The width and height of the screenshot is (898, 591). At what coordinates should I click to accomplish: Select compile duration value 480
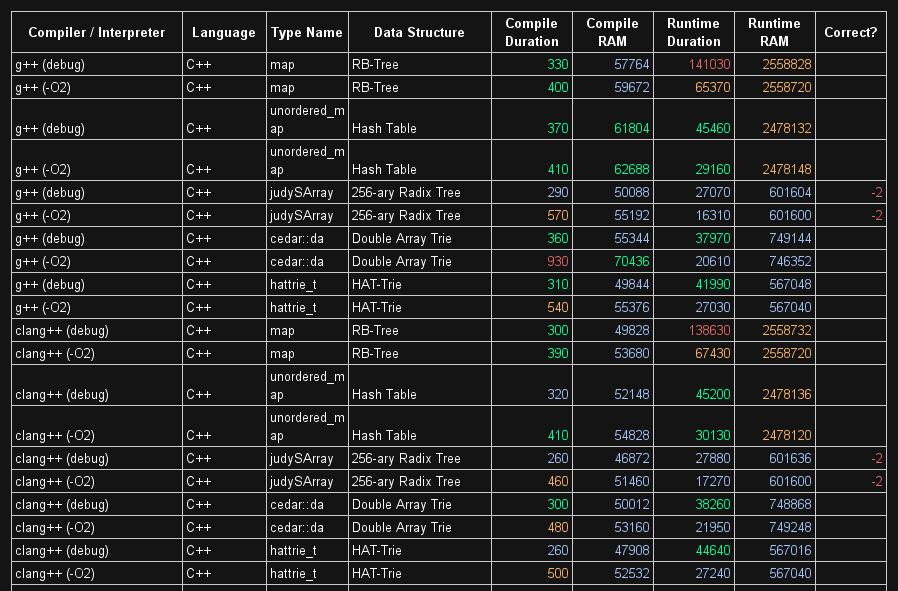[x=558, y=527]
